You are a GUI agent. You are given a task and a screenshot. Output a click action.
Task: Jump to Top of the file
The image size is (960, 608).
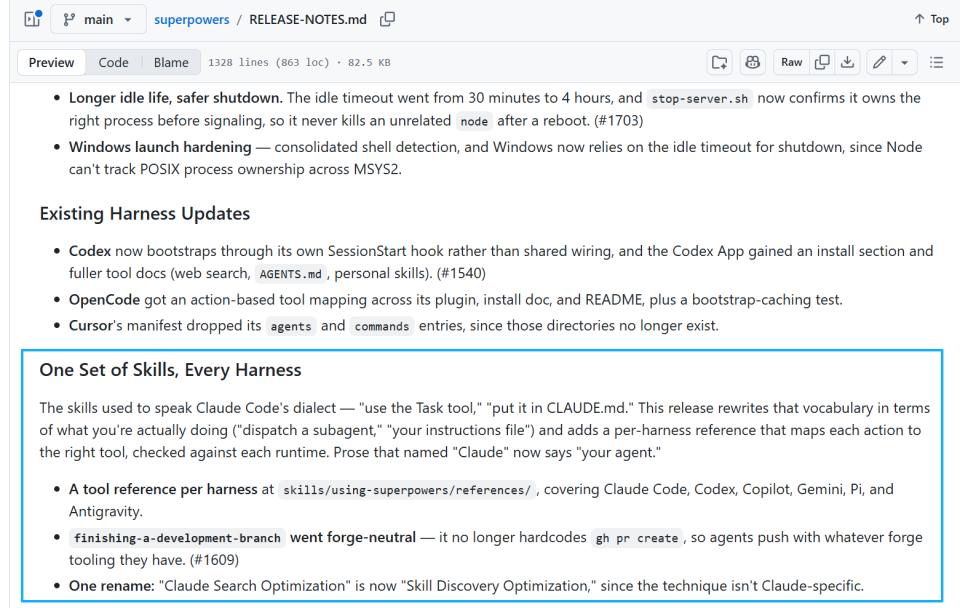pos(931,19)
